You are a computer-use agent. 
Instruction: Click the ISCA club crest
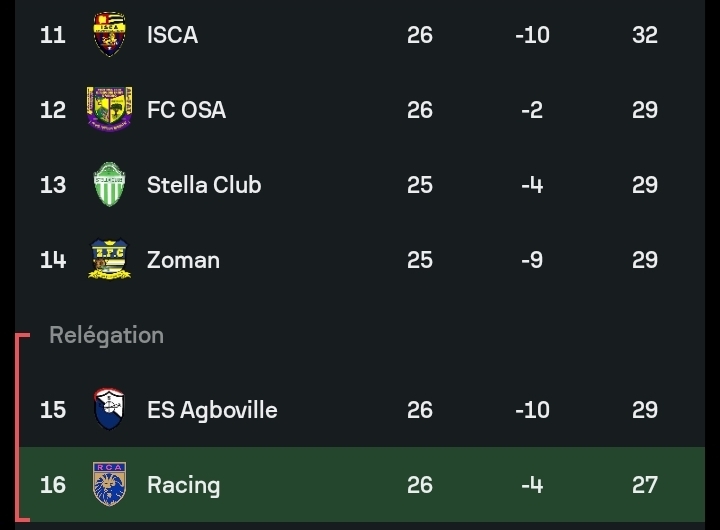tap(109, 35)
